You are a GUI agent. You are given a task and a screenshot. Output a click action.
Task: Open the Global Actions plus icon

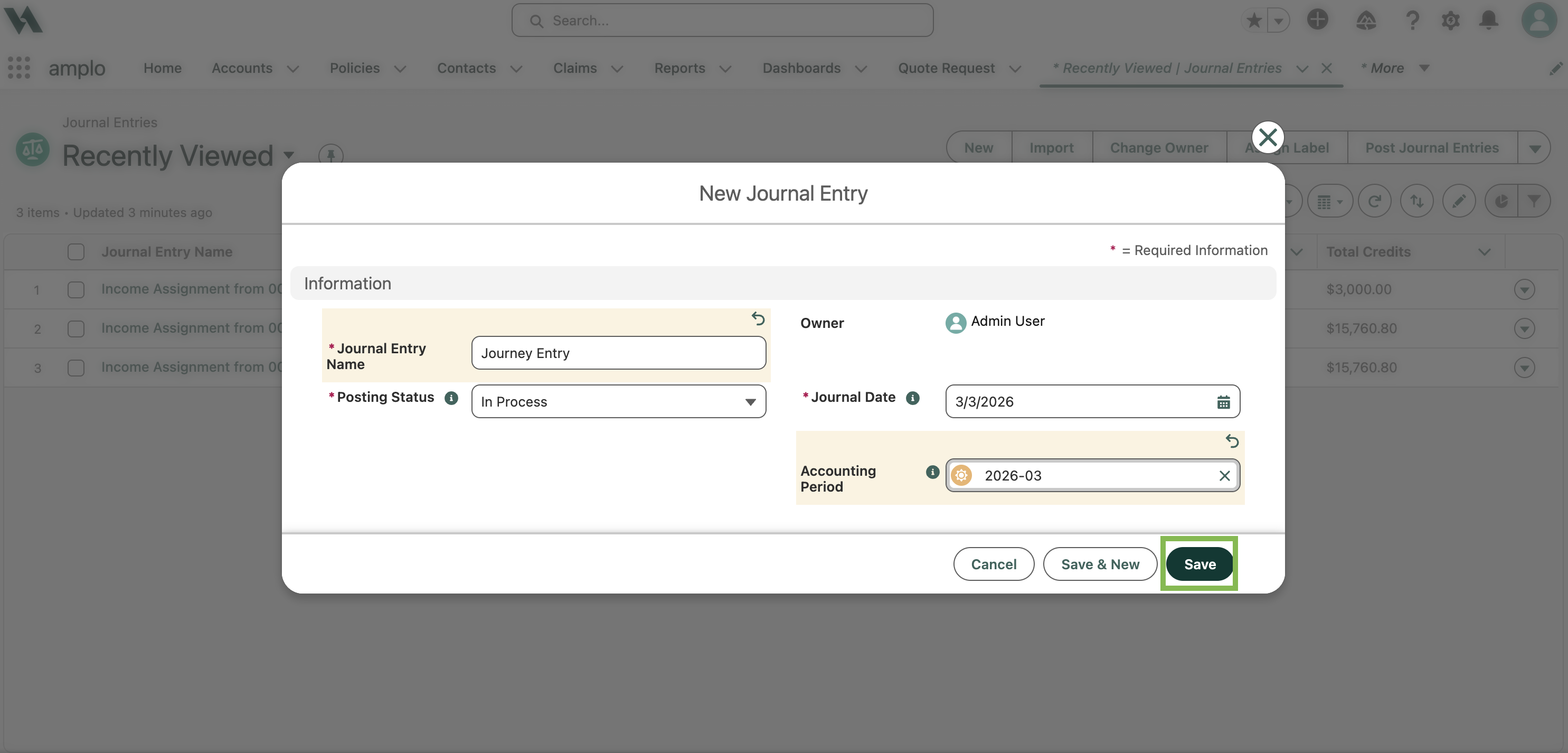(x=1317, y=20)
